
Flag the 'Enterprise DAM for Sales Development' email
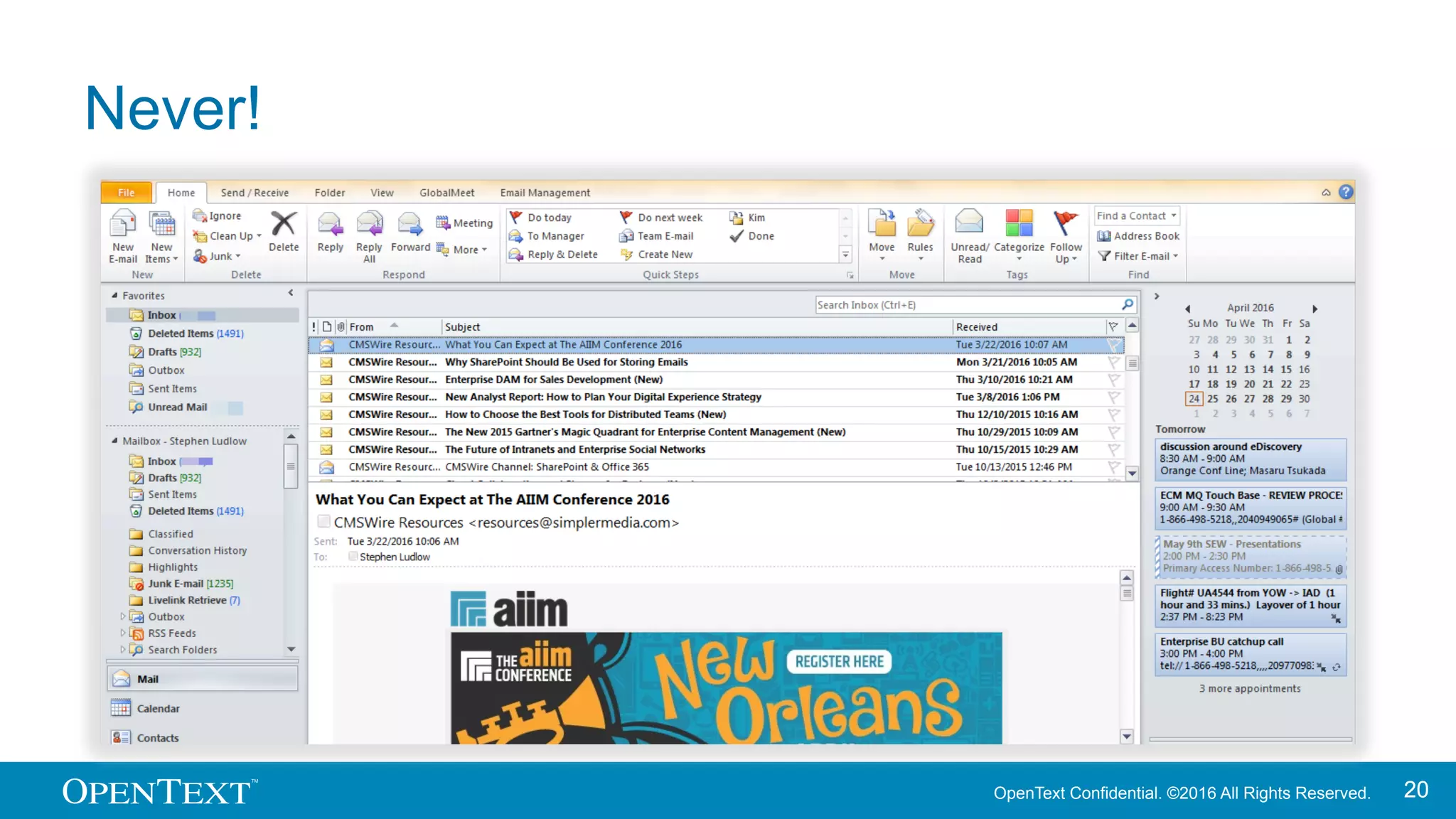(1113, 380)
